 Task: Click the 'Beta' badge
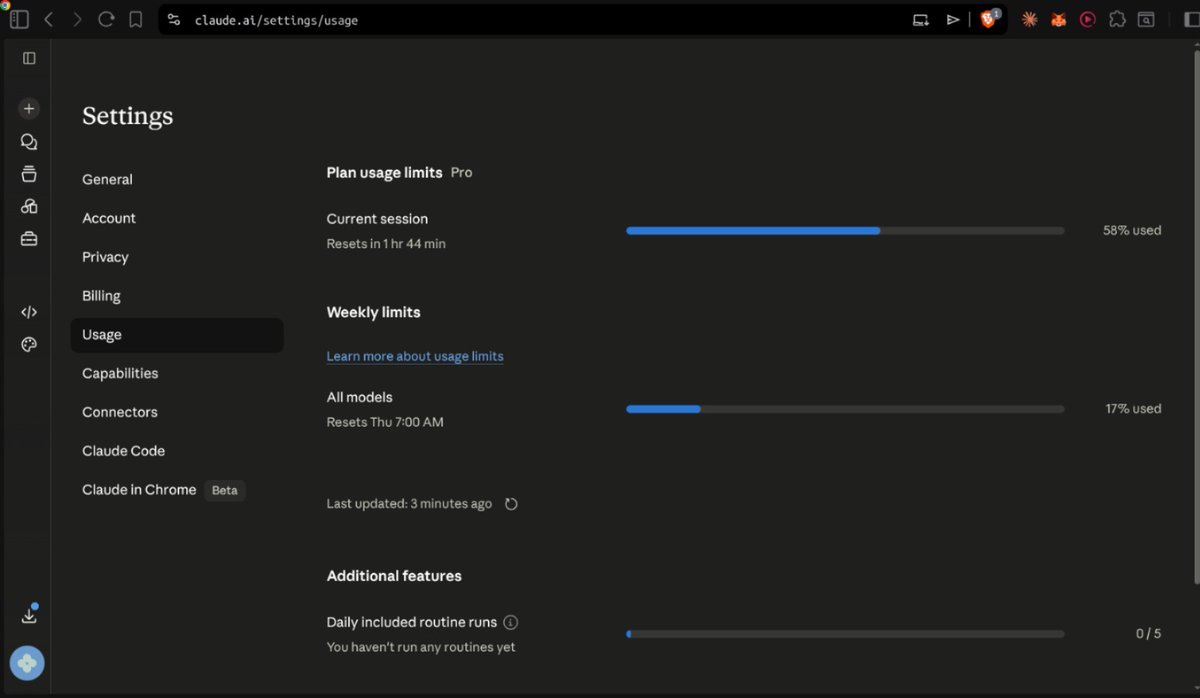click(x=225, y=490)
